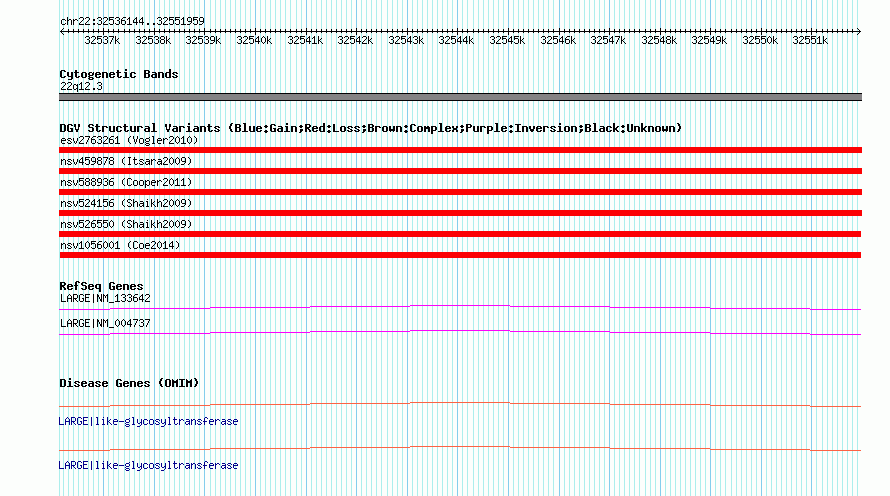890x496 pixels.
Task: Click the Disease Genes (OMIM) track title
Action: (129, 383)
